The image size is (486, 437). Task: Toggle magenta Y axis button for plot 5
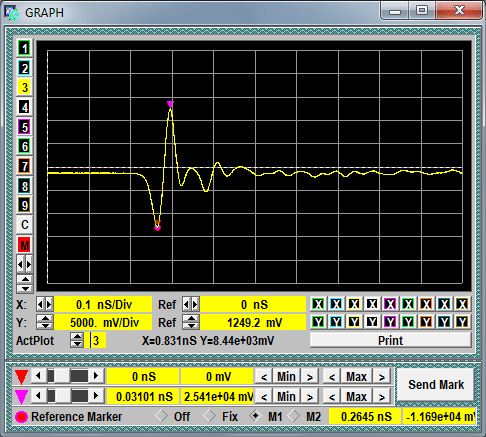click(390, 322)
